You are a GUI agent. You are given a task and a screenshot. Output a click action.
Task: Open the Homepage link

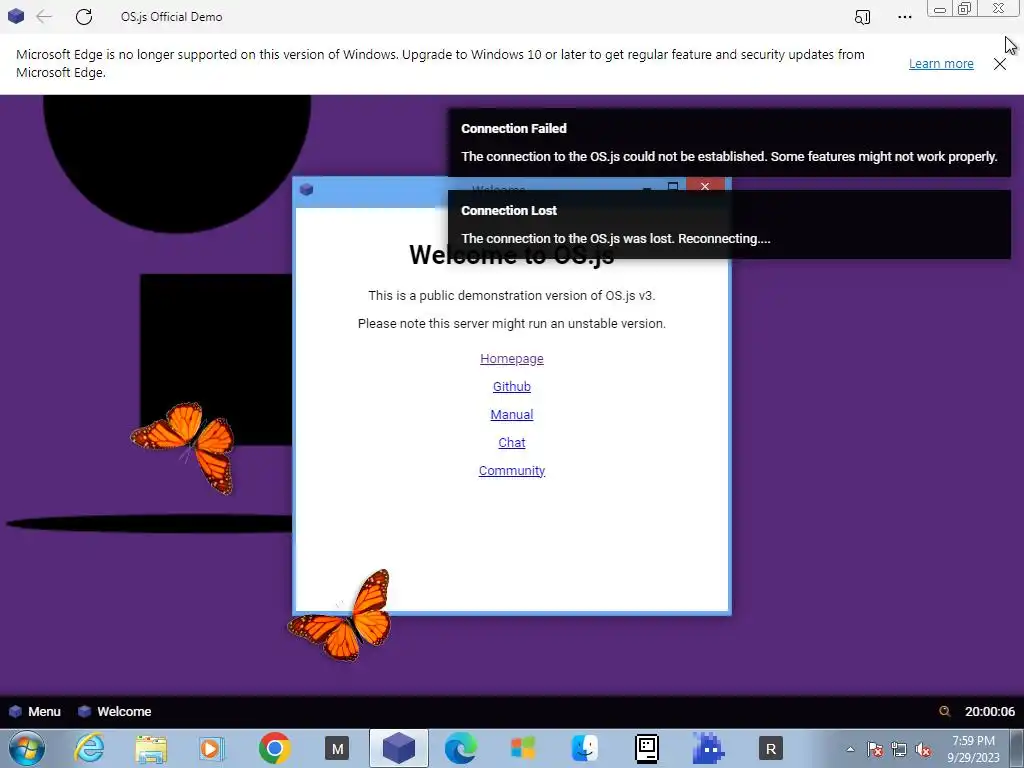click(x=512, y=359)
